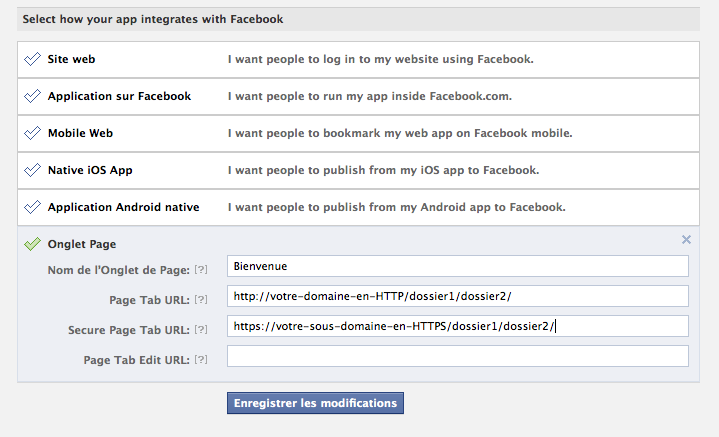Click the checkmark beside Application Android native
Screen dimensions: 719x437
point(32,207)
